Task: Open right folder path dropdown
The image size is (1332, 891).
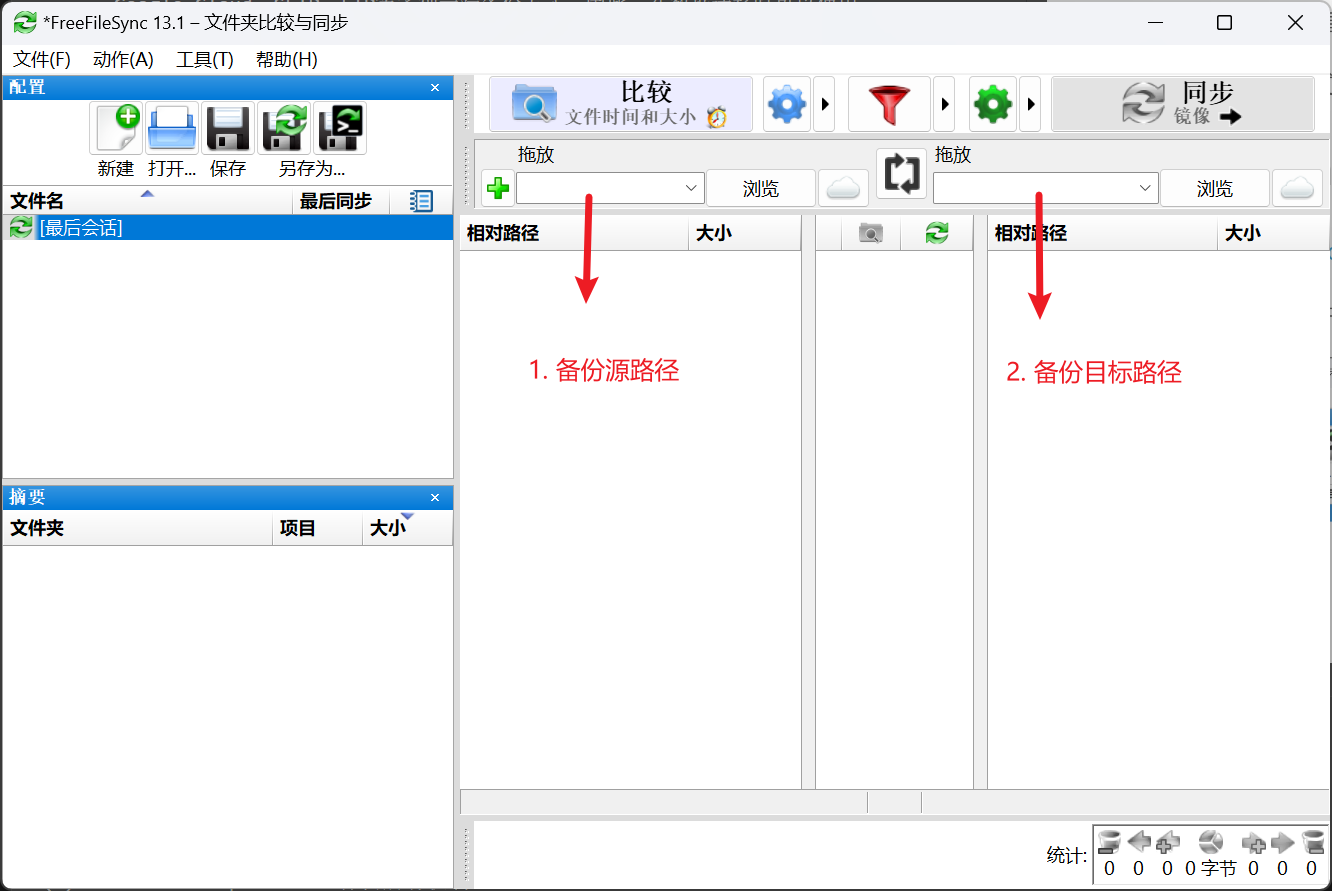Action: (1145, 188)
